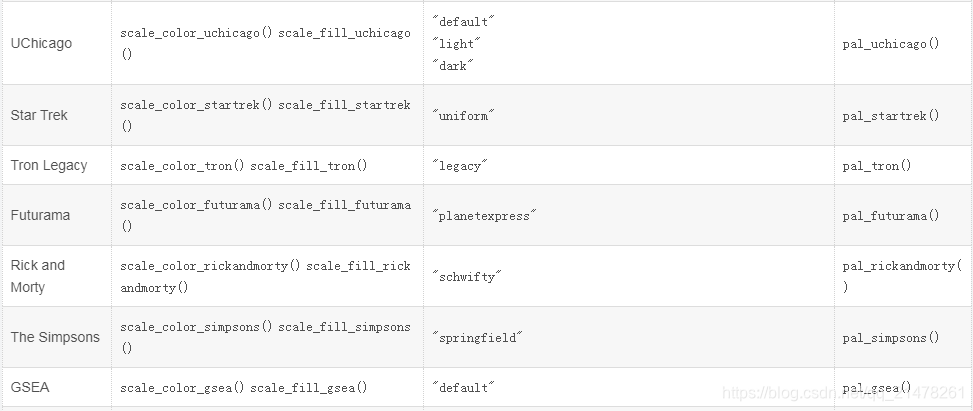The width and height of the screenshot is (973, 411).
Task: Select the "schwifty" palette type text
Action: point(467,277)
